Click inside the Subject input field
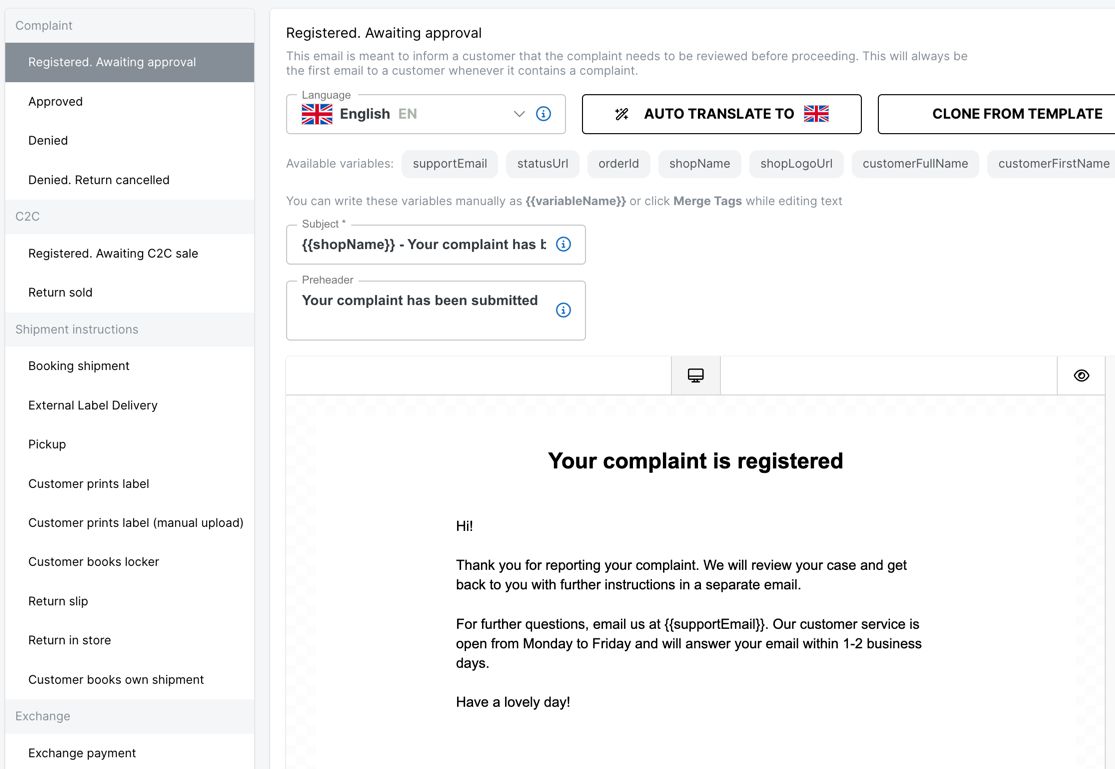 point(420,244)
